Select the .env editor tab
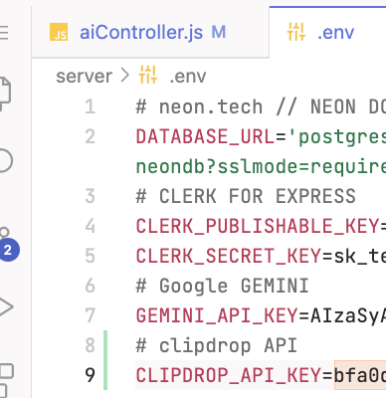This screenshot has height=398, width=386. click(x=328, y=32)
